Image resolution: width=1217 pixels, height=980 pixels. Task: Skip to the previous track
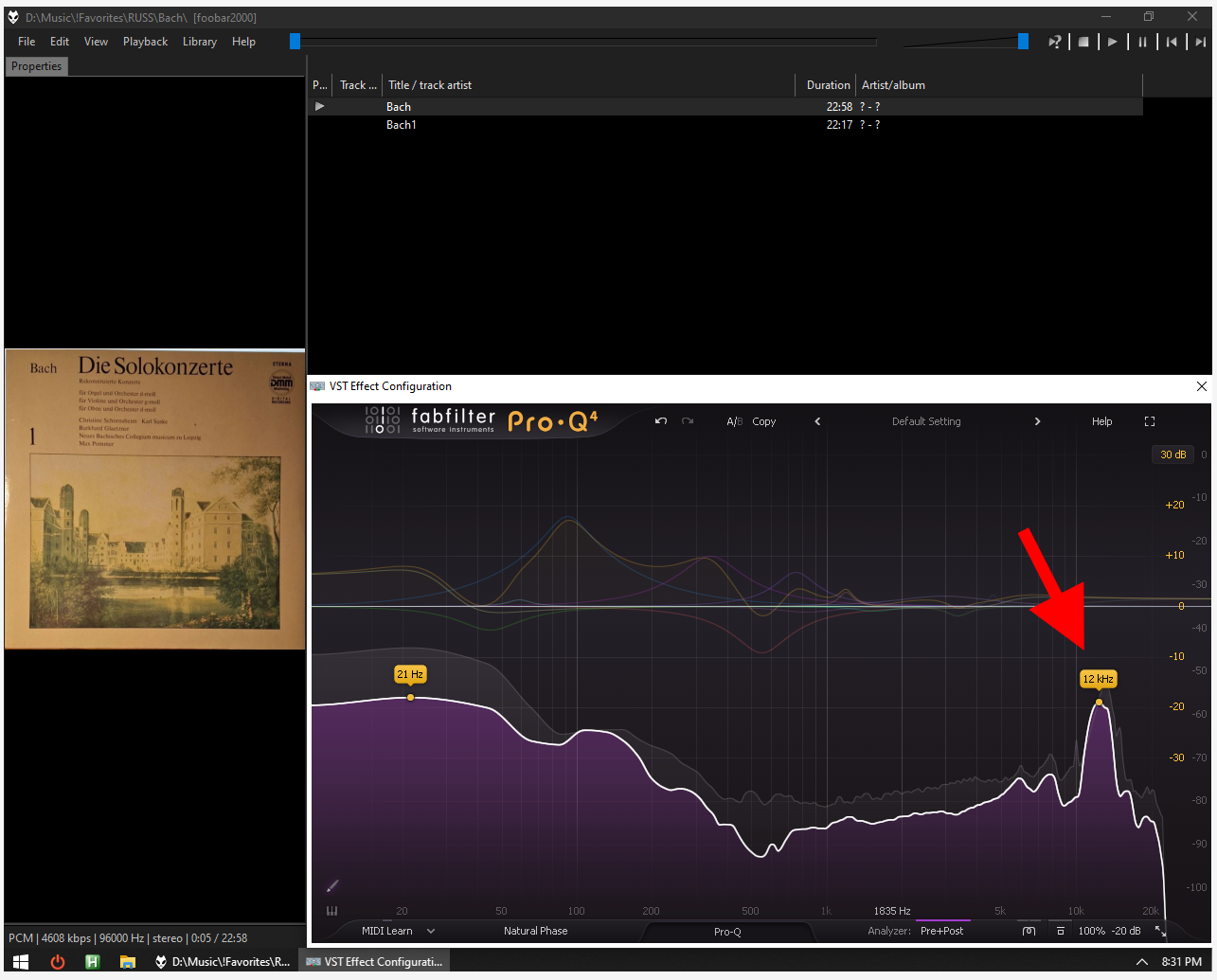[1172, 42]
